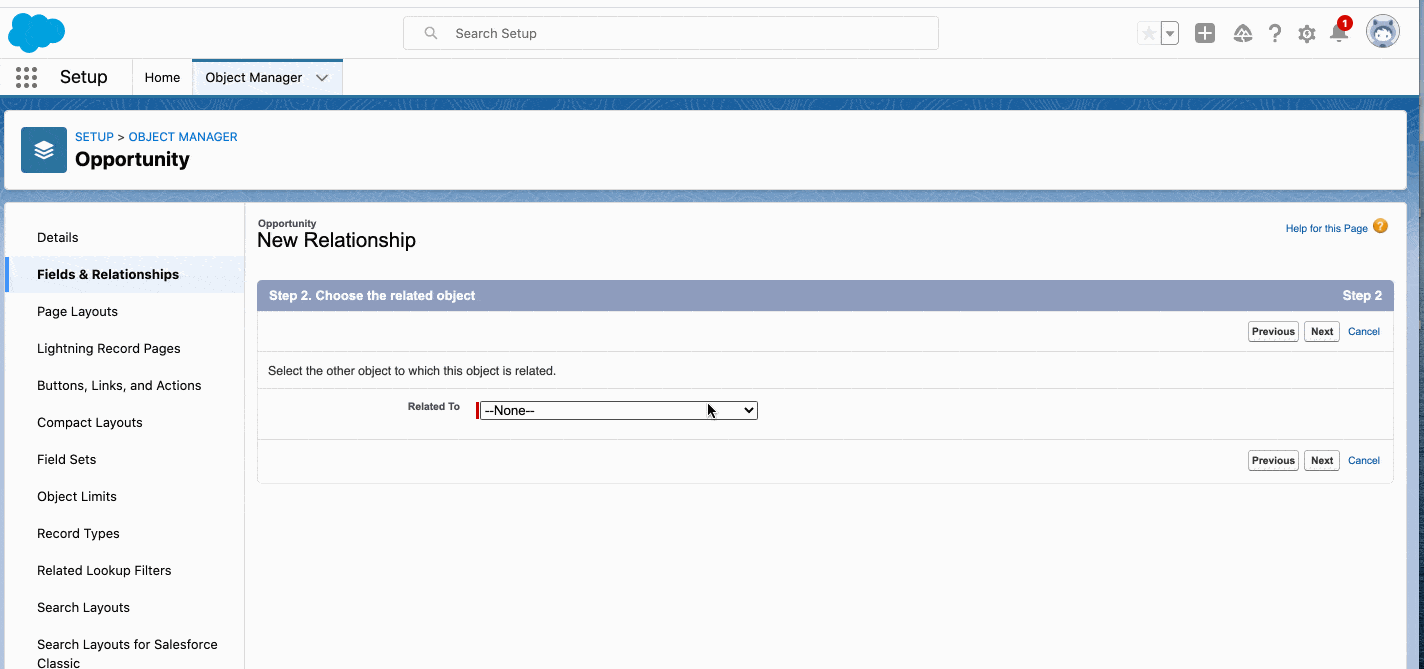Click the favorites star icon
The height and width of the screenshot is (669, 1424).
tap(1148, 33)
